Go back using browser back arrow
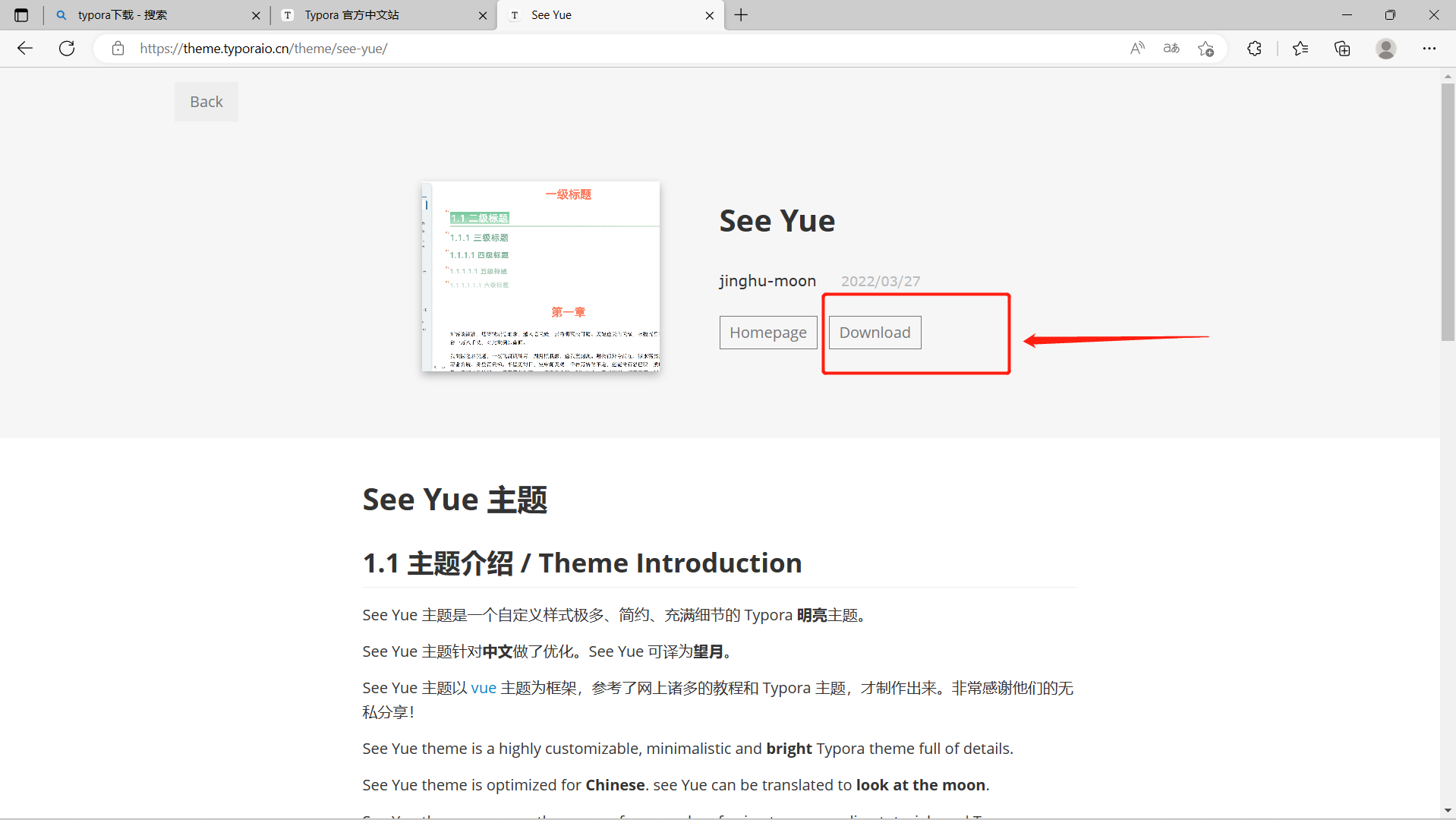 25,49
